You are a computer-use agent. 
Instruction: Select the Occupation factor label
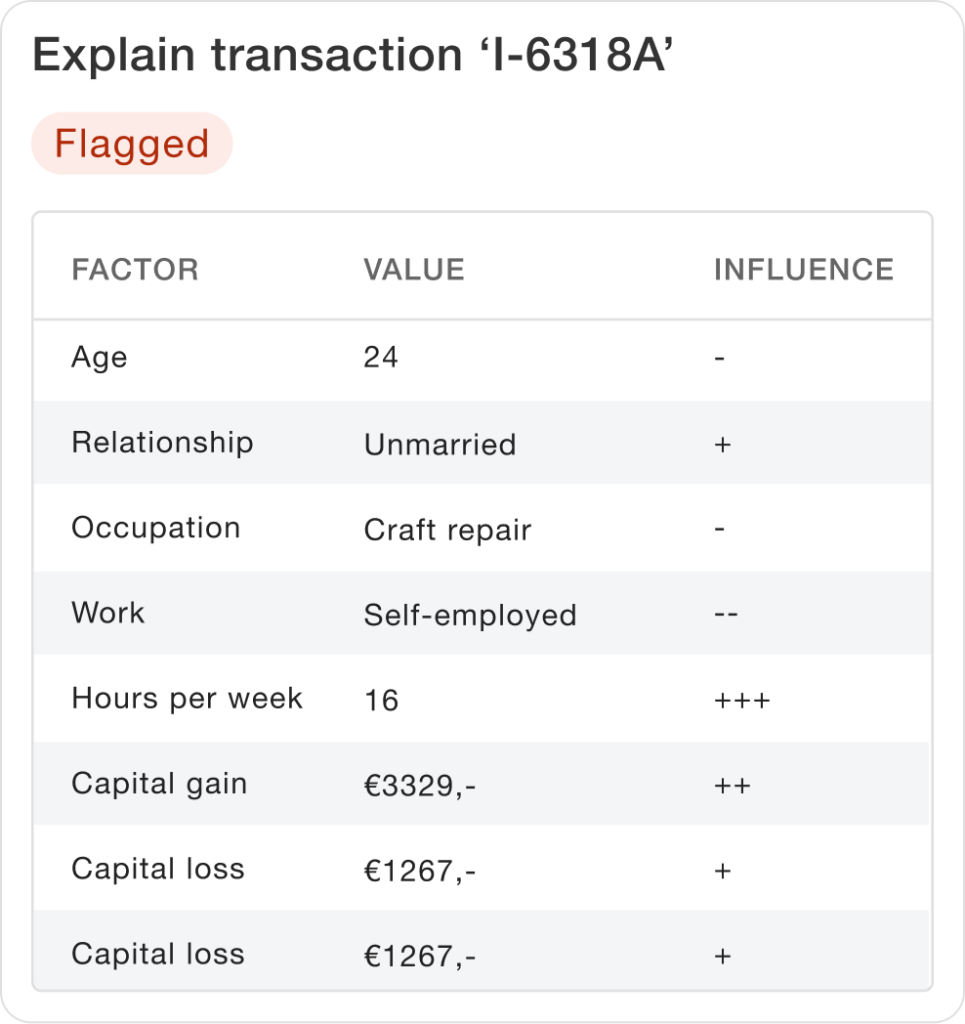click(x=156, y=528)
